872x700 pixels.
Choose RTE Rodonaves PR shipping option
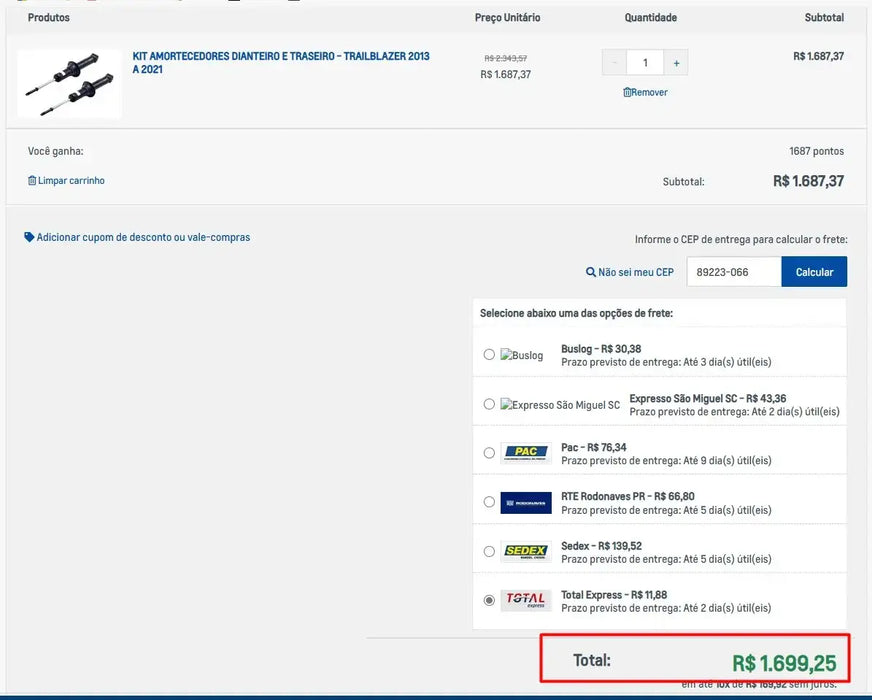(x=489, y=502)
